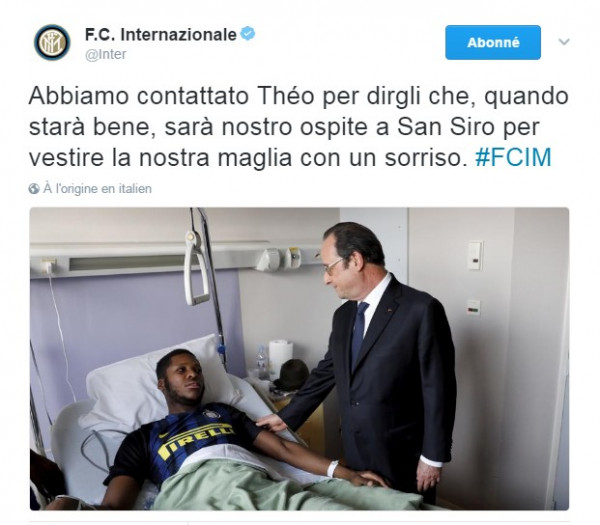Open the Inter club crest avatar
This screenshot has width=600, height=525.
tap(52, 42)
